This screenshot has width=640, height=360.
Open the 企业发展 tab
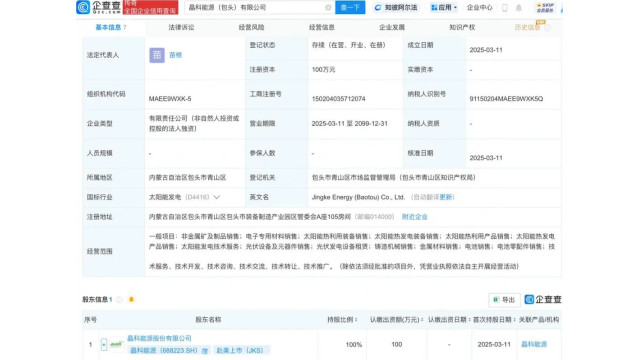click(x=392, y=27)
